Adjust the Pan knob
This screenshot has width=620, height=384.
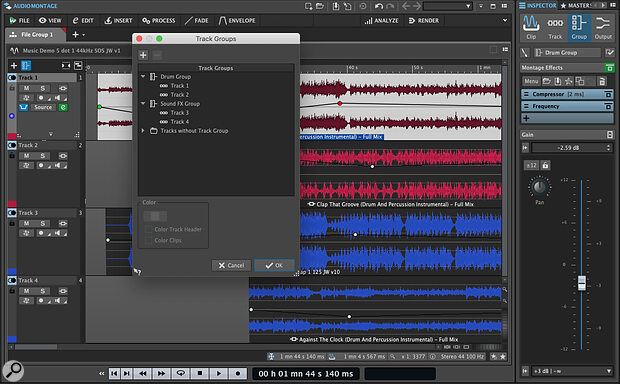coord(539,187)
